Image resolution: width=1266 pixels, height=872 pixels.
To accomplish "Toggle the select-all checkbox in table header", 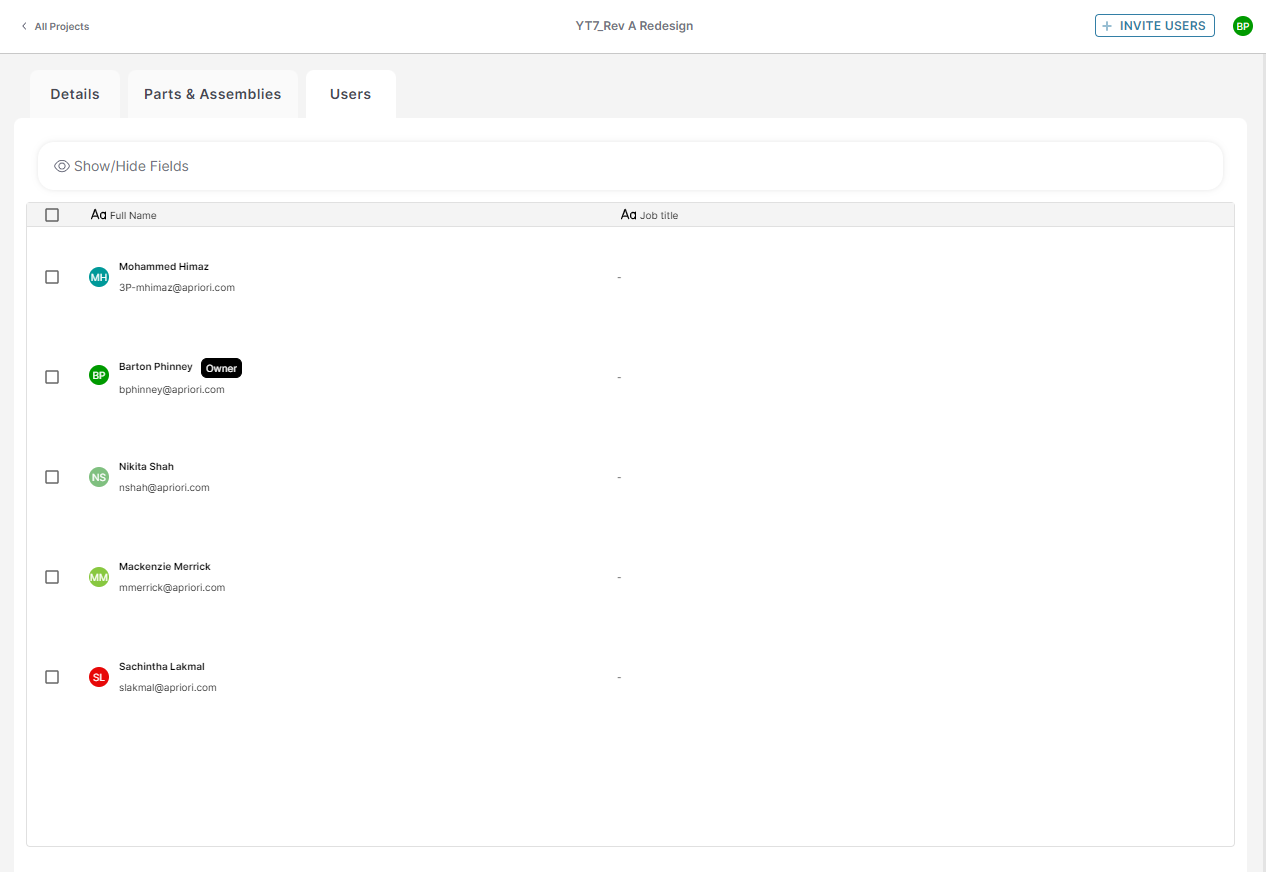I will tap(52, 215).
